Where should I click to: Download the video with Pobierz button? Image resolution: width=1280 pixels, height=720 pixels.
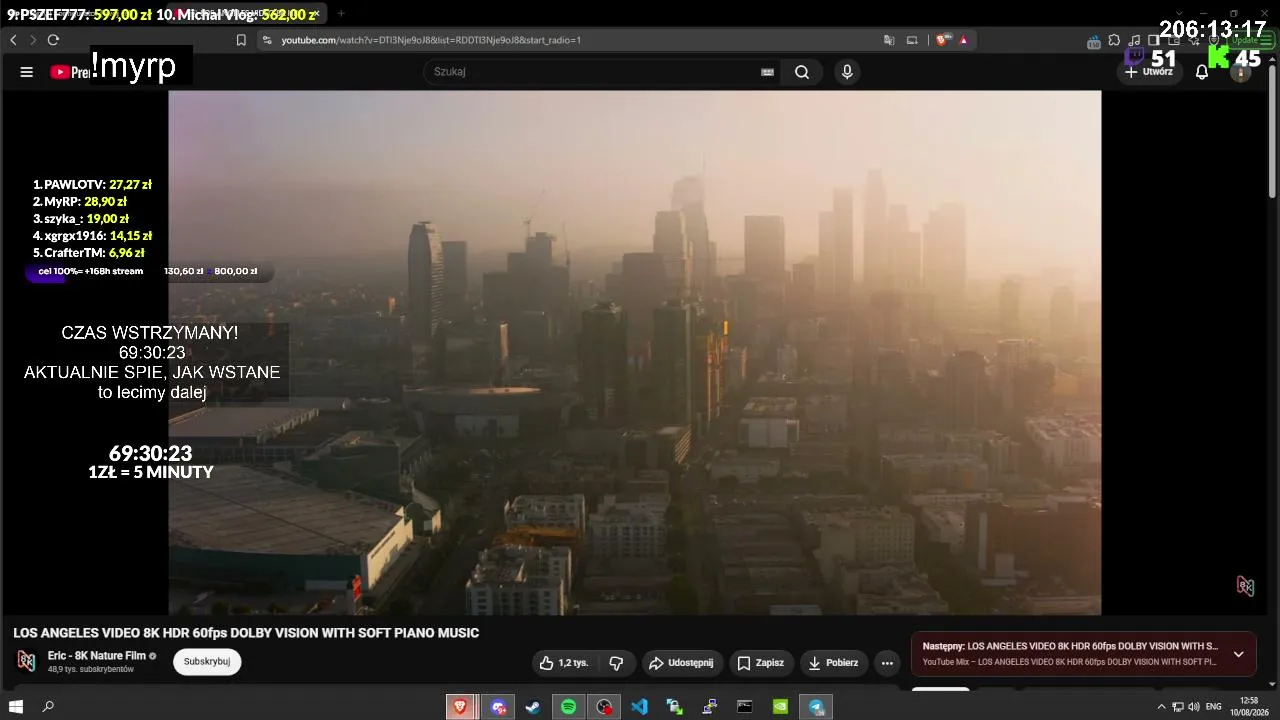click(x=833, y=663)
